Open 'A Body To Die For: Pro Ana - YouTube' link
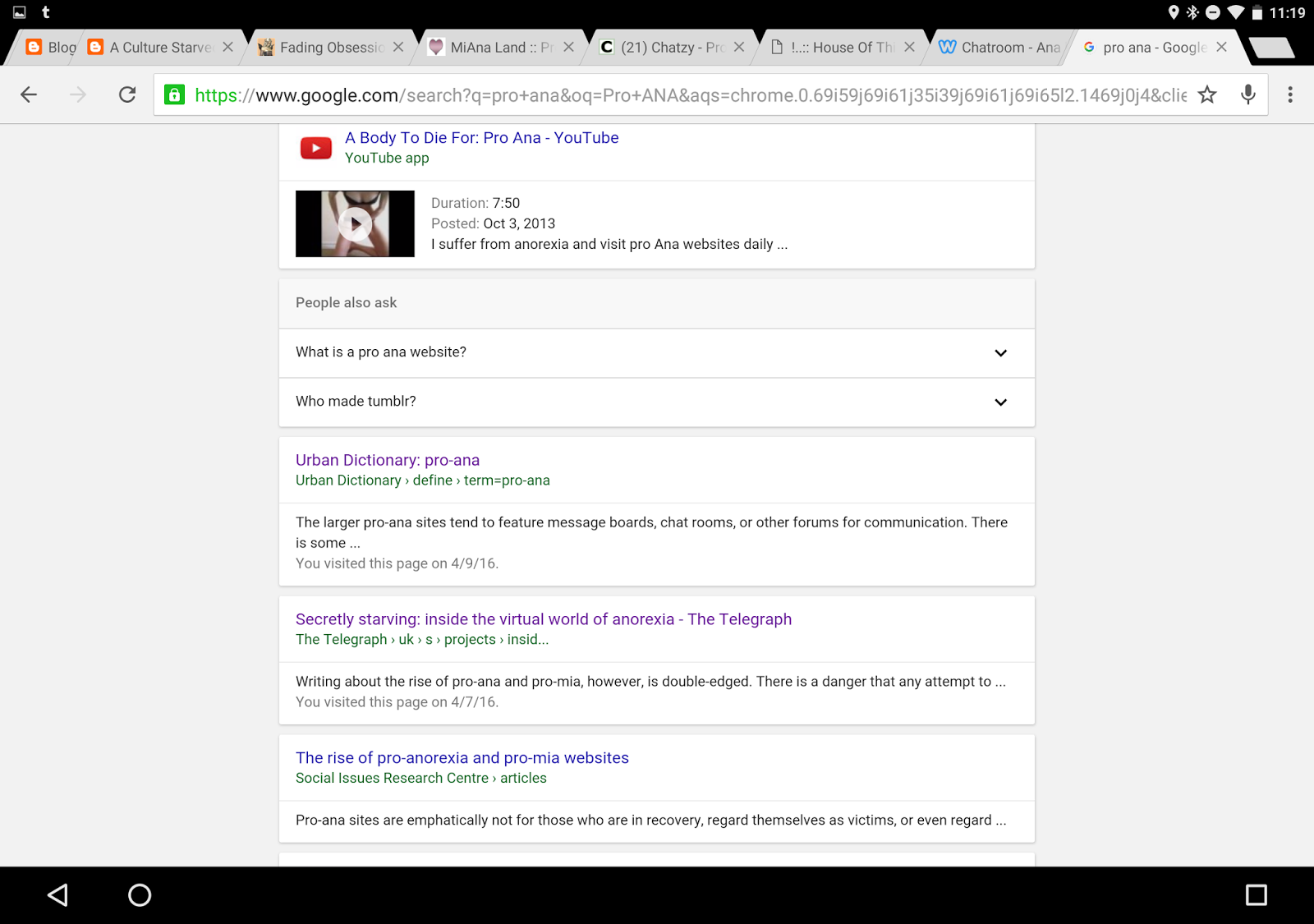The image size is (1314, 924). click(x=481, y=138)
